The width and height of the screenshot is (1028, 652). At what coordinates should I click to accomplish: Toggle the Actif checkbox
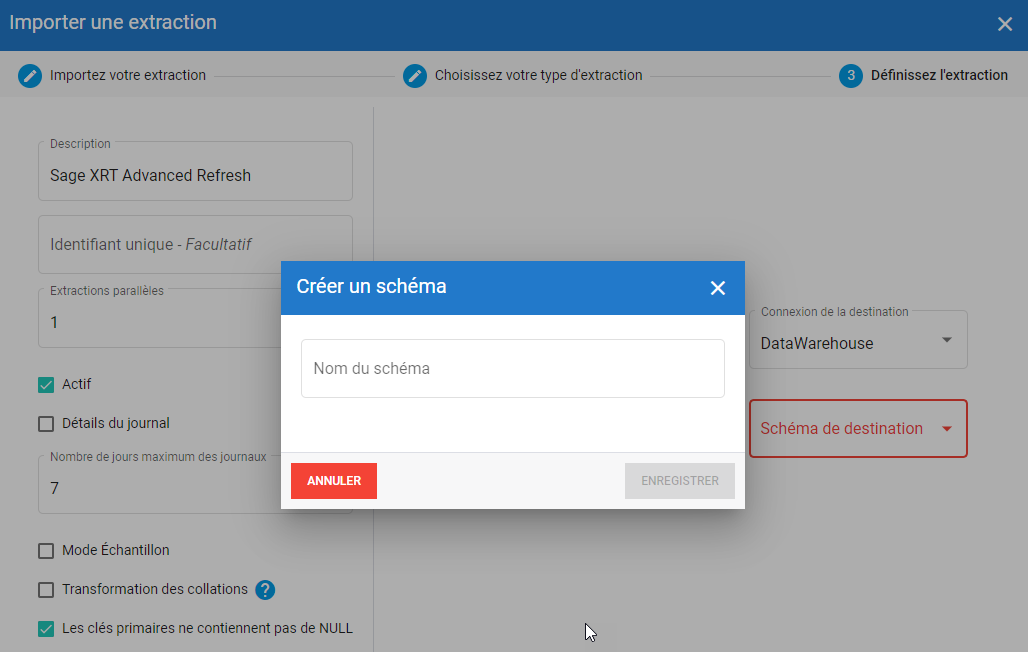(46, 385)
